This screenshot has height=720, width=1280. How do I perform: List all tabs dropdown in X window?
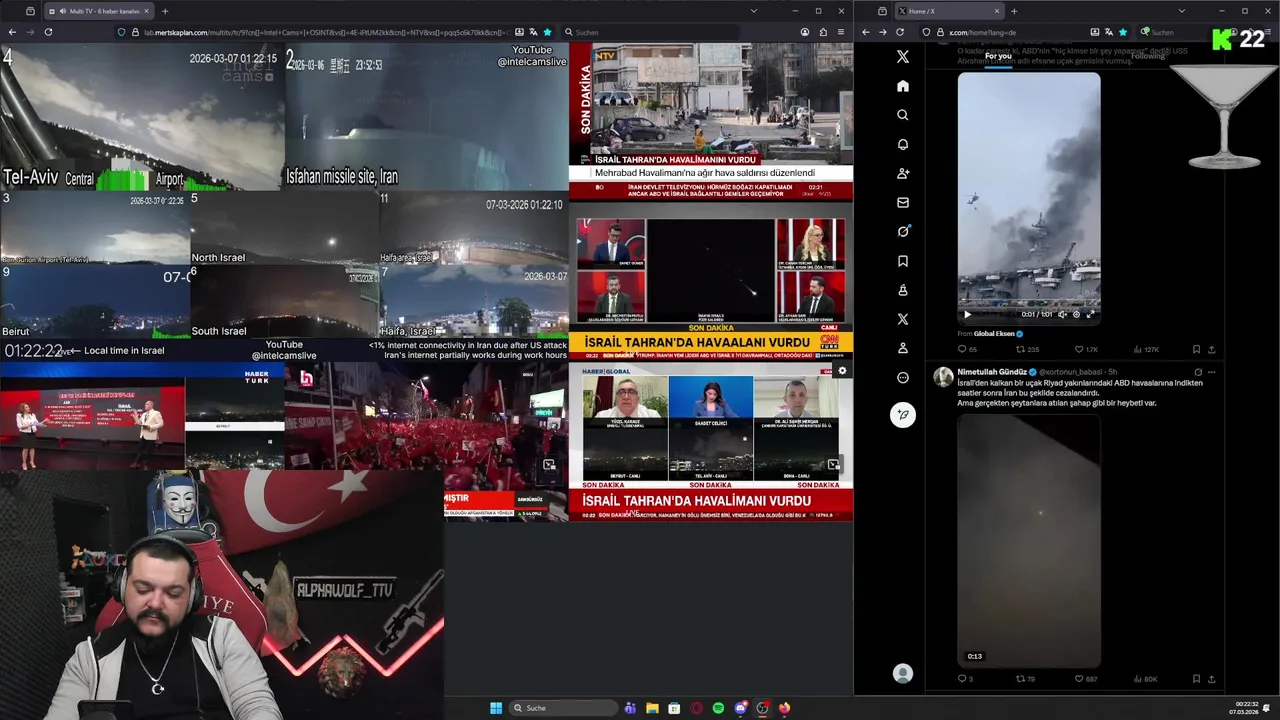[1181, 11]
